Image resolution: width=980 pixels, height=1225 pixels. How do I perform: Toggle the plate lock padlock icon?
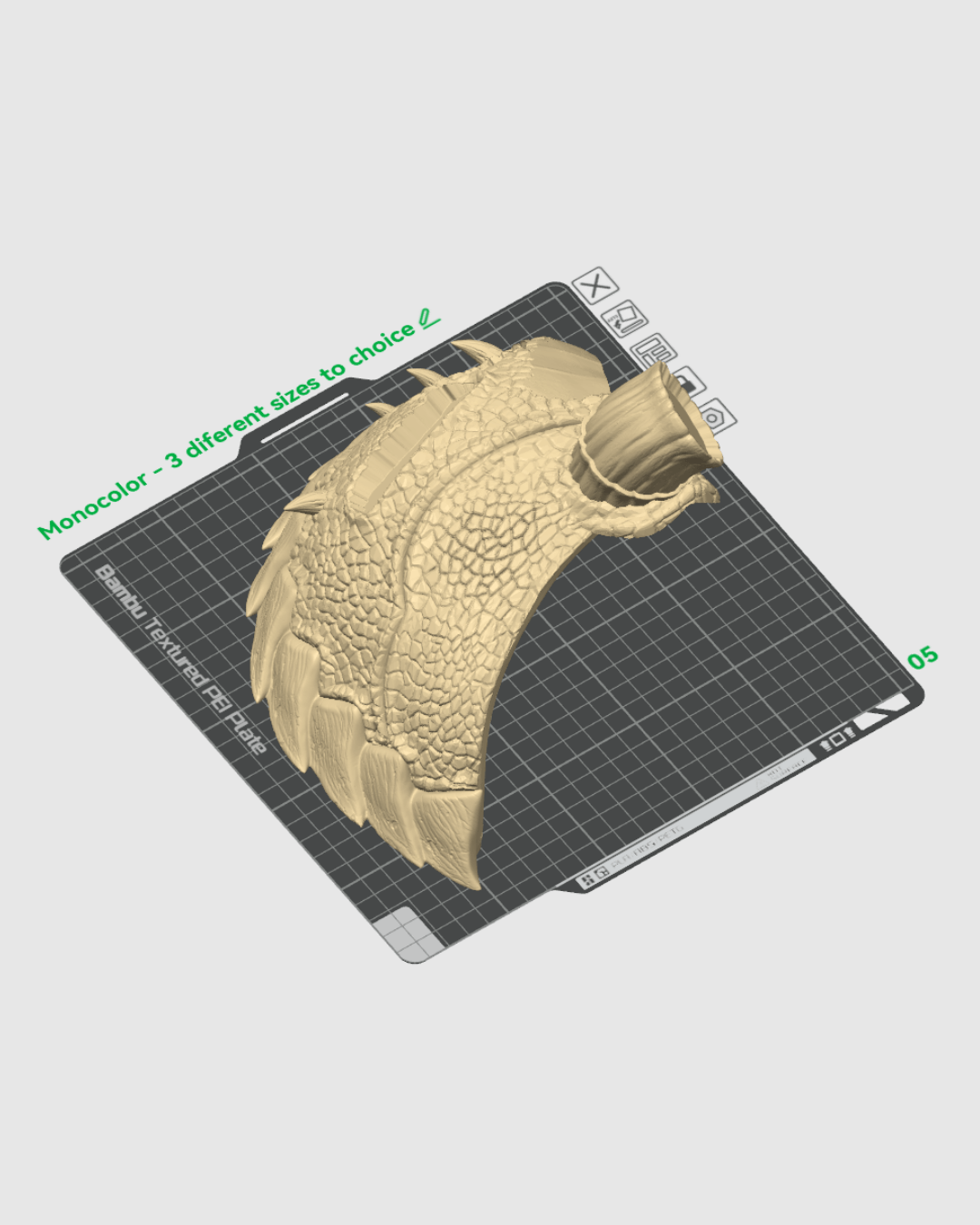click(x=686, y=381)
